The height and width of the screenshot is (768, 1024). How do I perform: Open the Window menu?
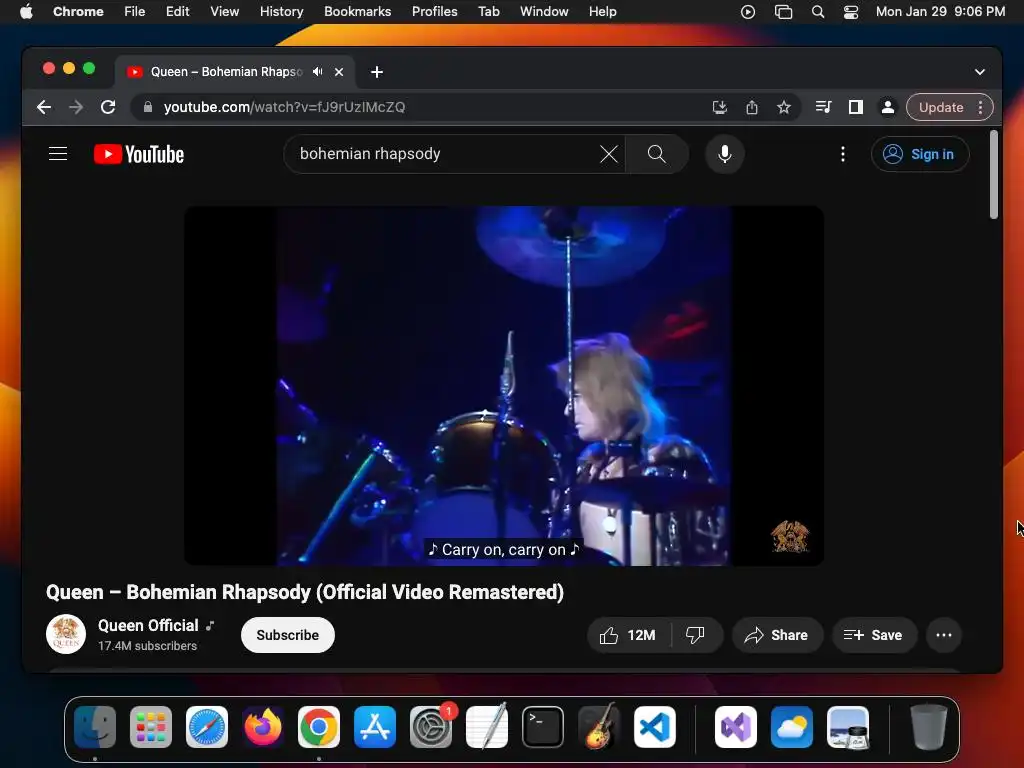(544, 11)
